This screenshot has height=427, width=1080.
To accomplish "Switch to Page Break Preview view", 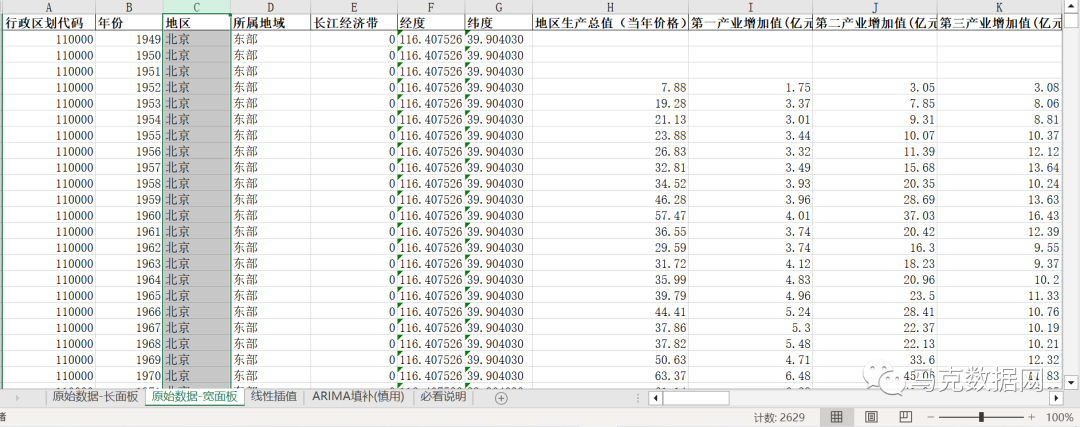I will (x=906, y=417).
